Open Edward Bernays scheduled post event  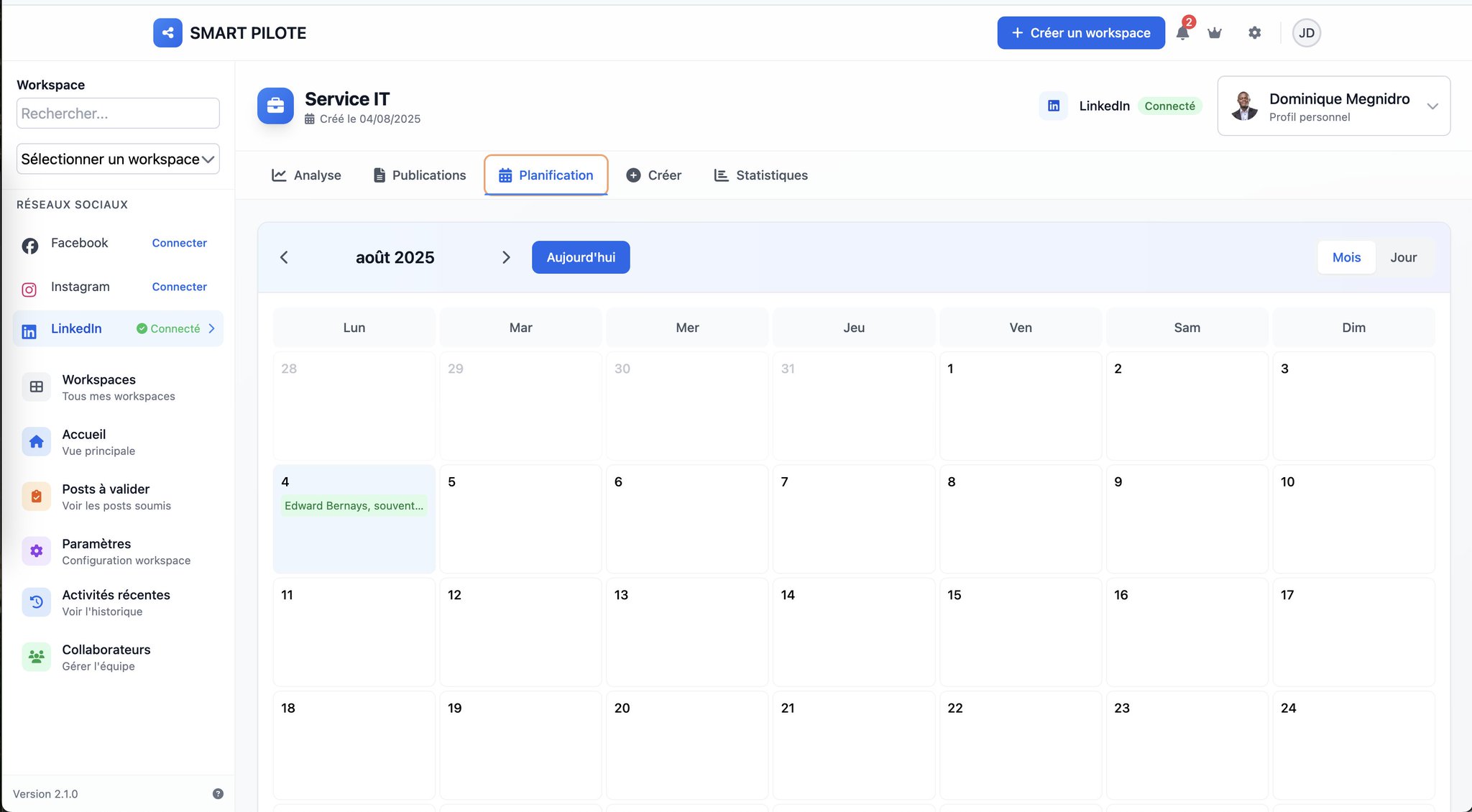coord(354,506)
